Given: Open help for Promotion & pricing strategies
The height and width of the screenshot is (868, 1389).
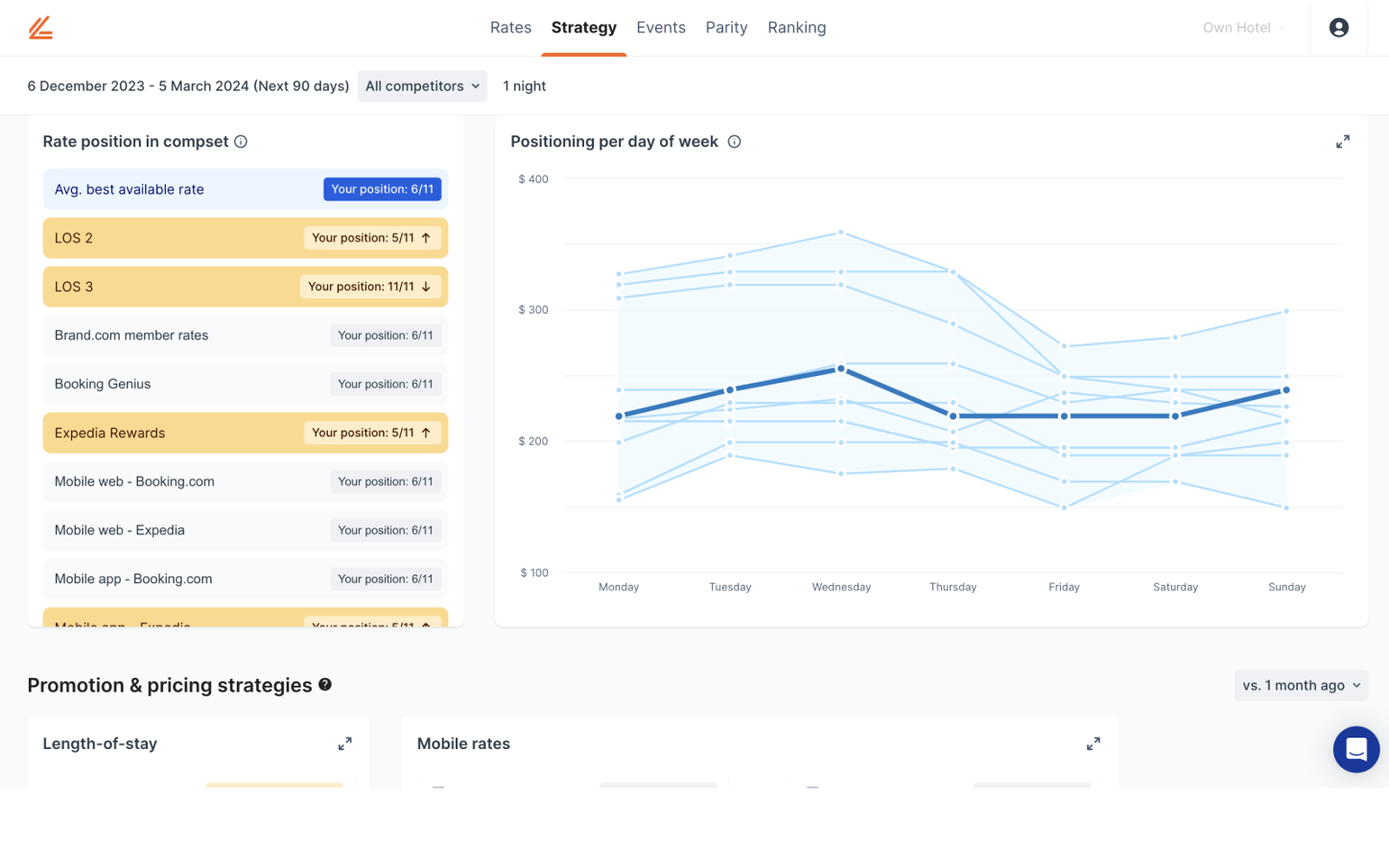Looking at the screenshot, I should click(325, 685).
